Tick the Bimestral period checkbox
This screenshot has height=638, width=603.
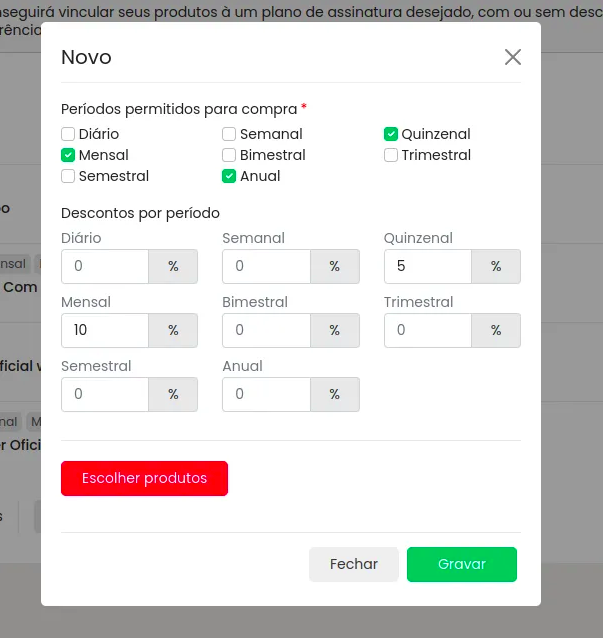tap(229, 155)
